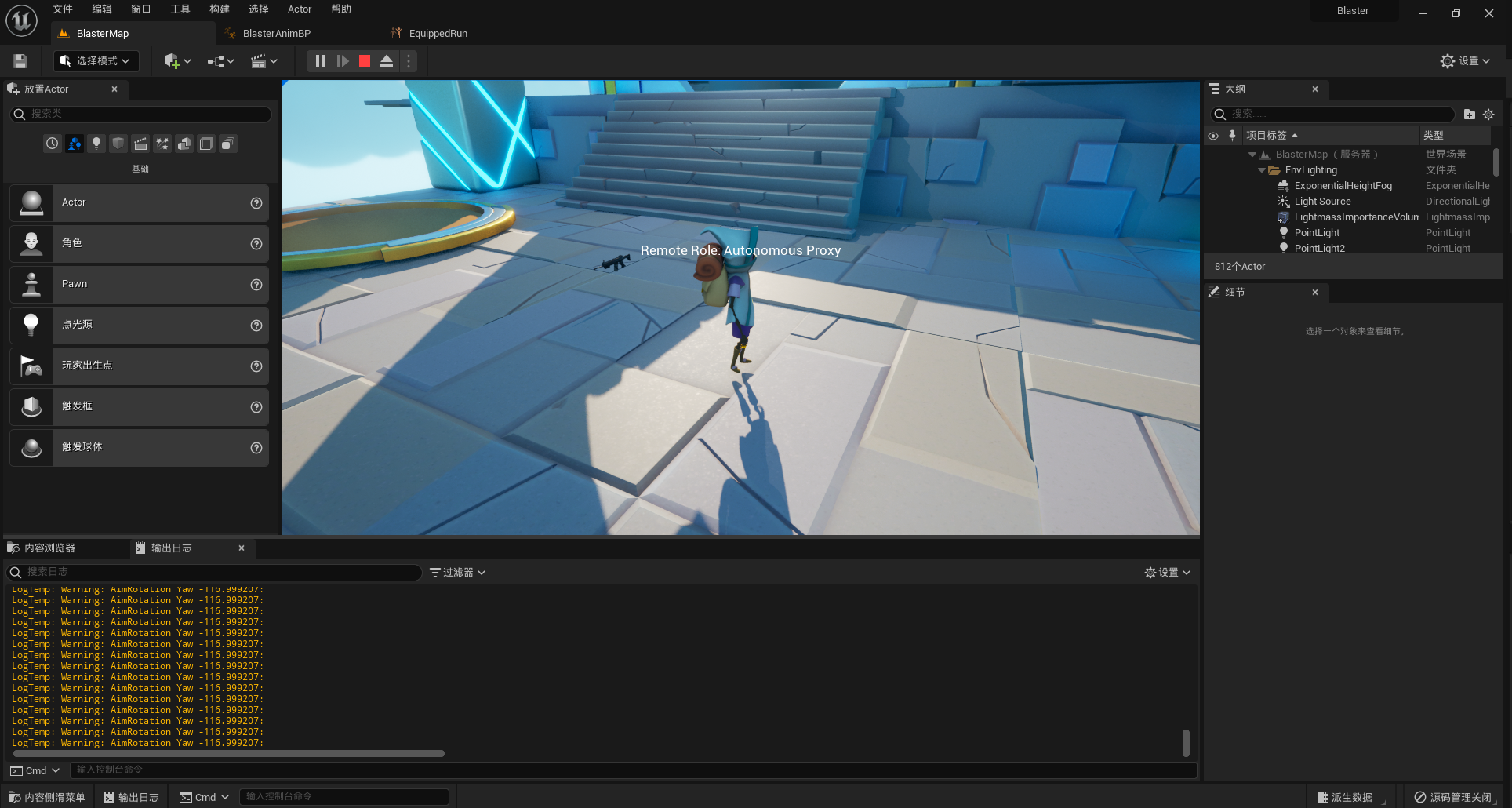Toggle the outliner visibility eye column

pos(1213,136)
